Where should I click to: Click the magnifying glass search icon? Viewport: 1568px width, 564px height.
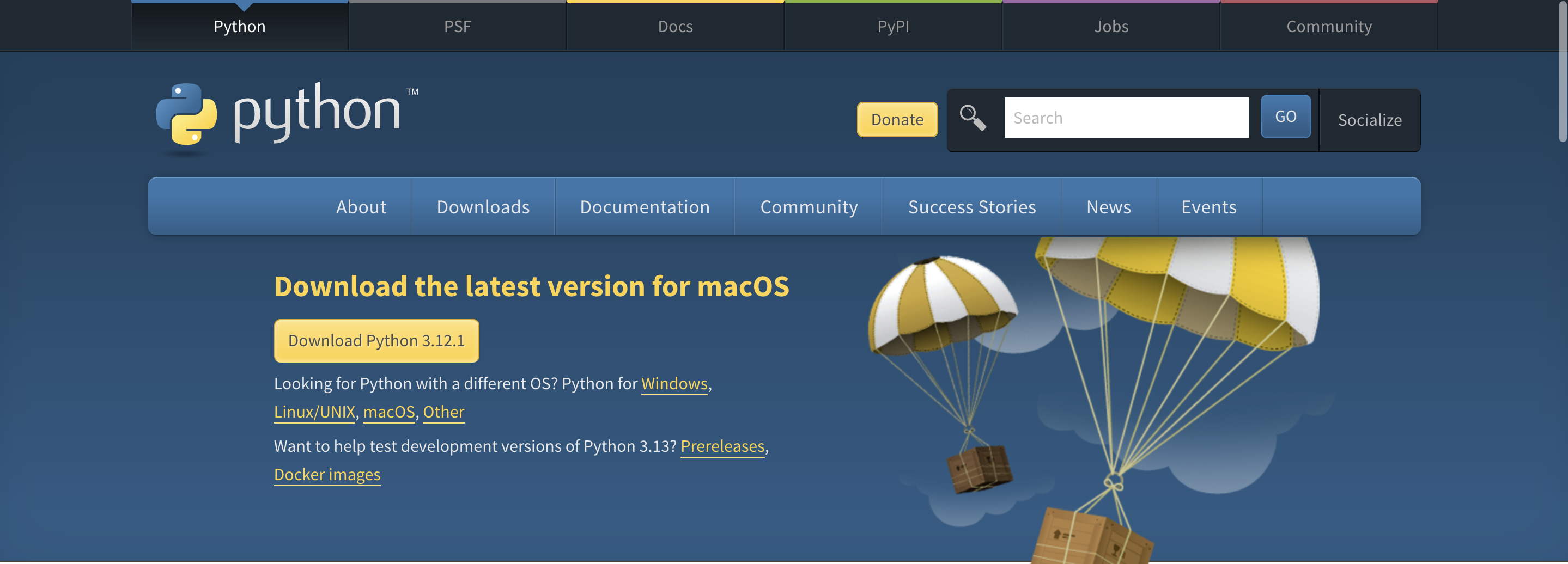pos(972,118)
